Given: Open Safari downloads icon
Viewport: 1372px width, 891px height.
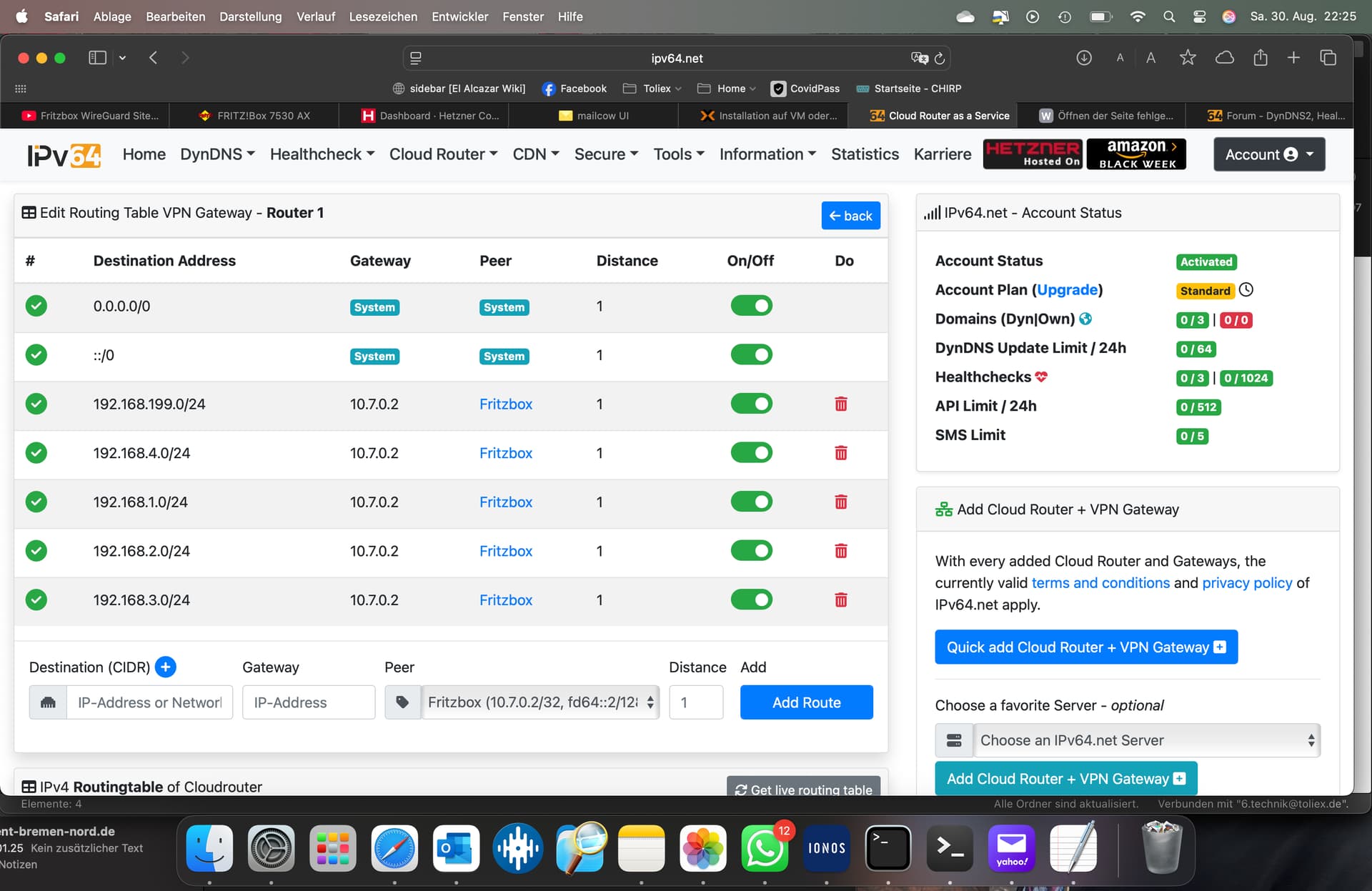Looking at the screenshot, I should [1083, 58].
